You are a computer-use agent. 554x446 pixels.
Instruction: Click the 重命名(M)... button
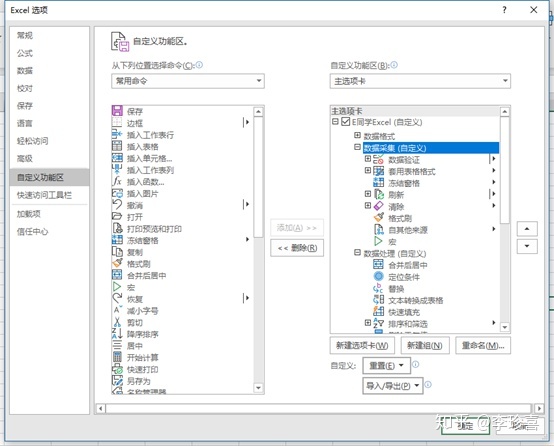483,345
